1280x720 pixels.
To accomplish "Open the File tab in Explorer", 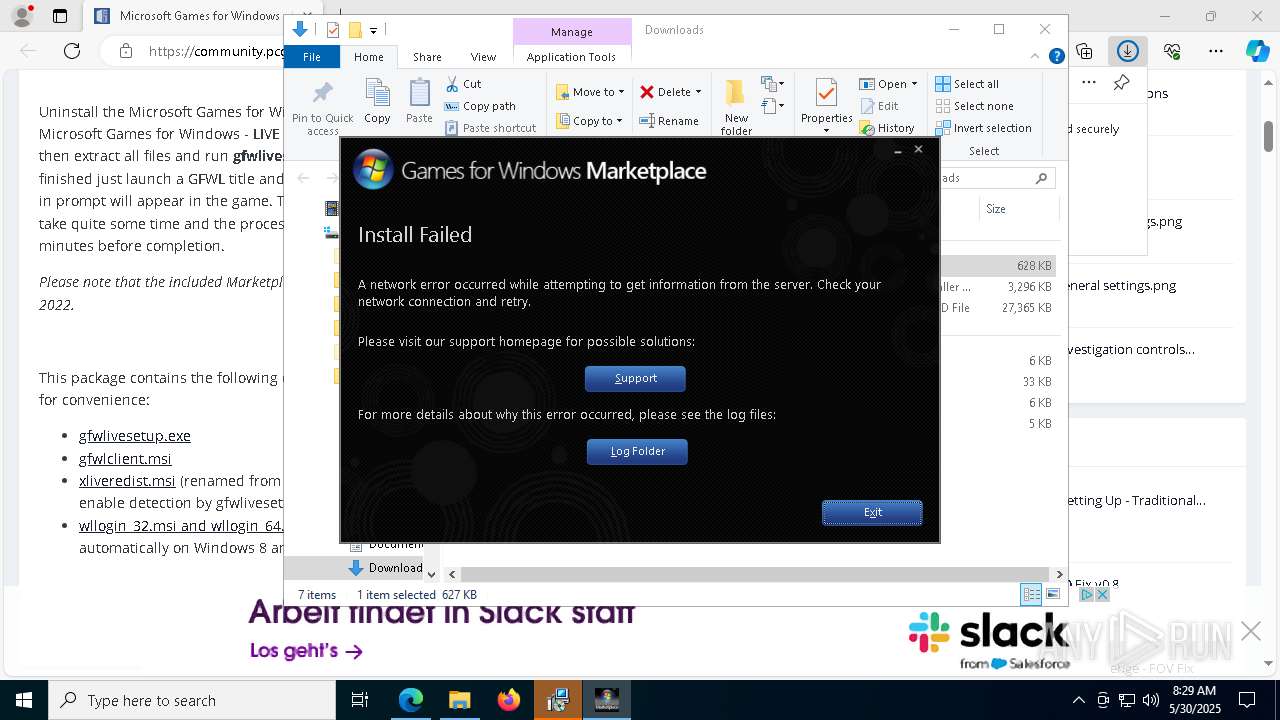I will pyautogui.click(x=312, y=57).
